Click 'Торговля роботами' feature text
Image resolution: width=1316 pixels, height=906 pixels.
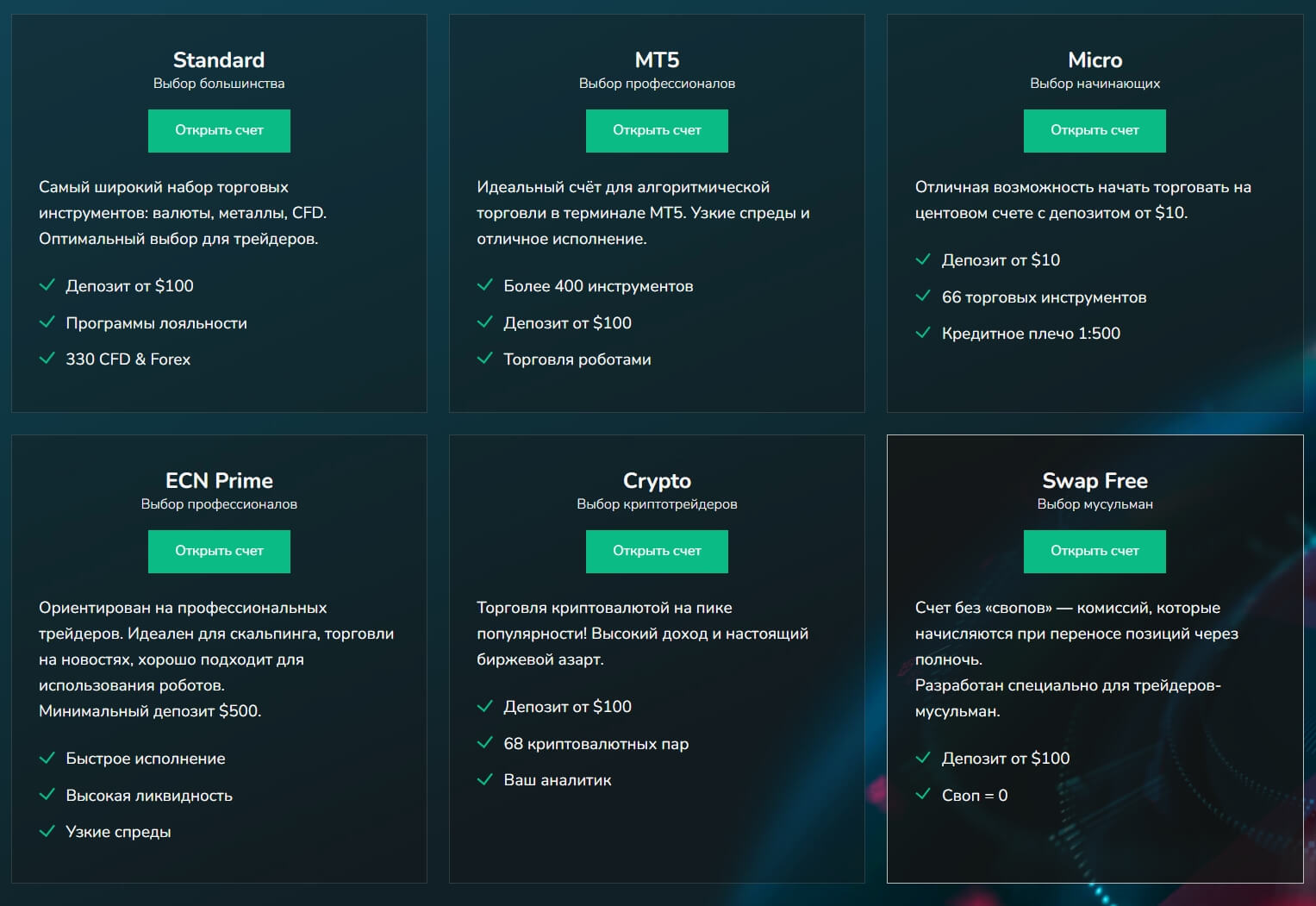577,359
